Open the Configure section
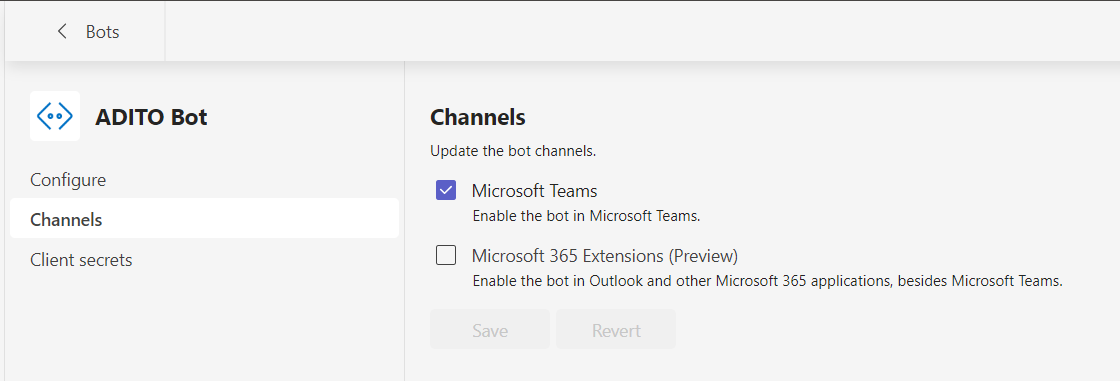This screenshot has width=1120, height=381. (x=68, y=180)
